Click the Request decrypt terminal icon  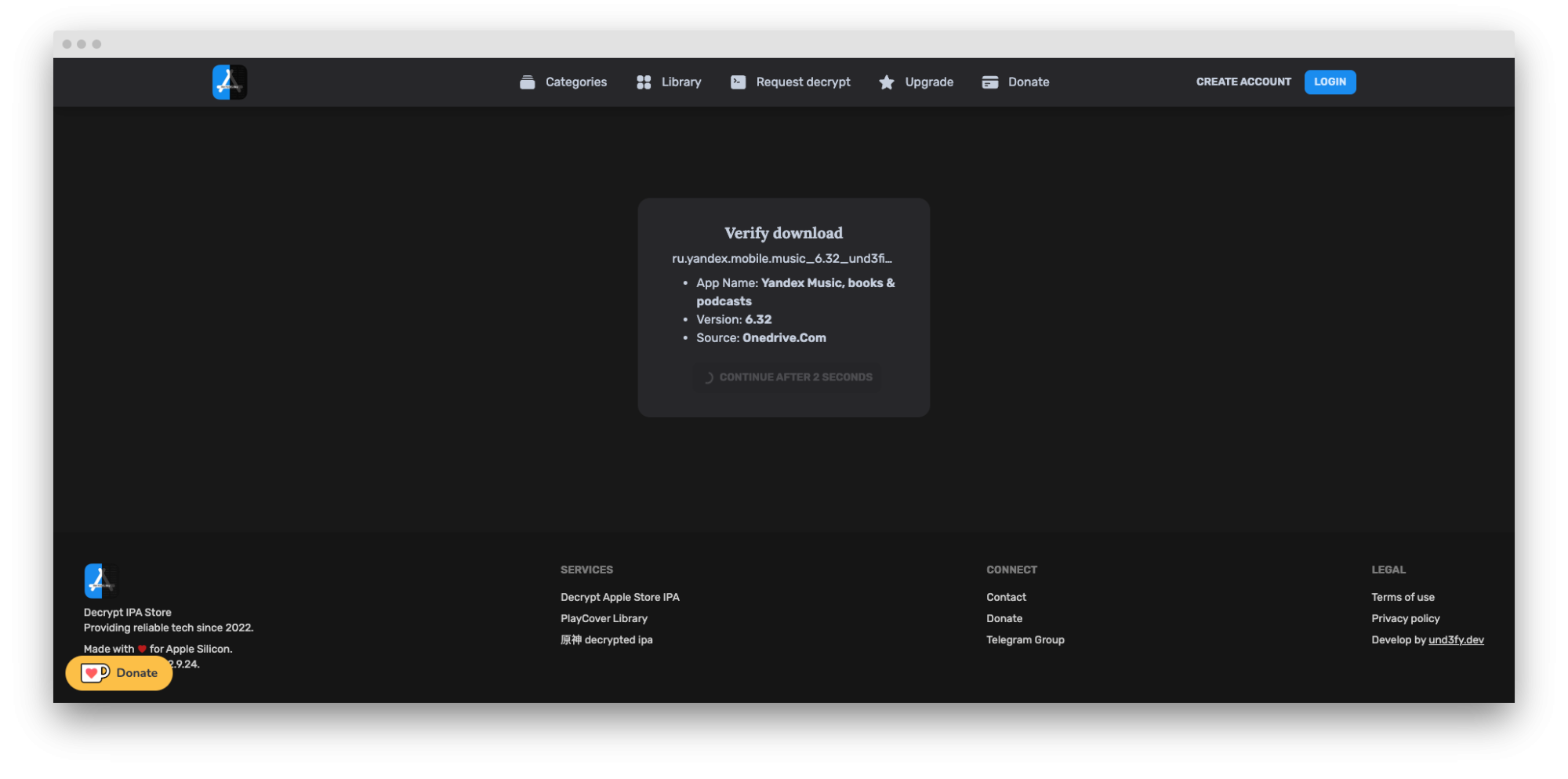point(737,82)
